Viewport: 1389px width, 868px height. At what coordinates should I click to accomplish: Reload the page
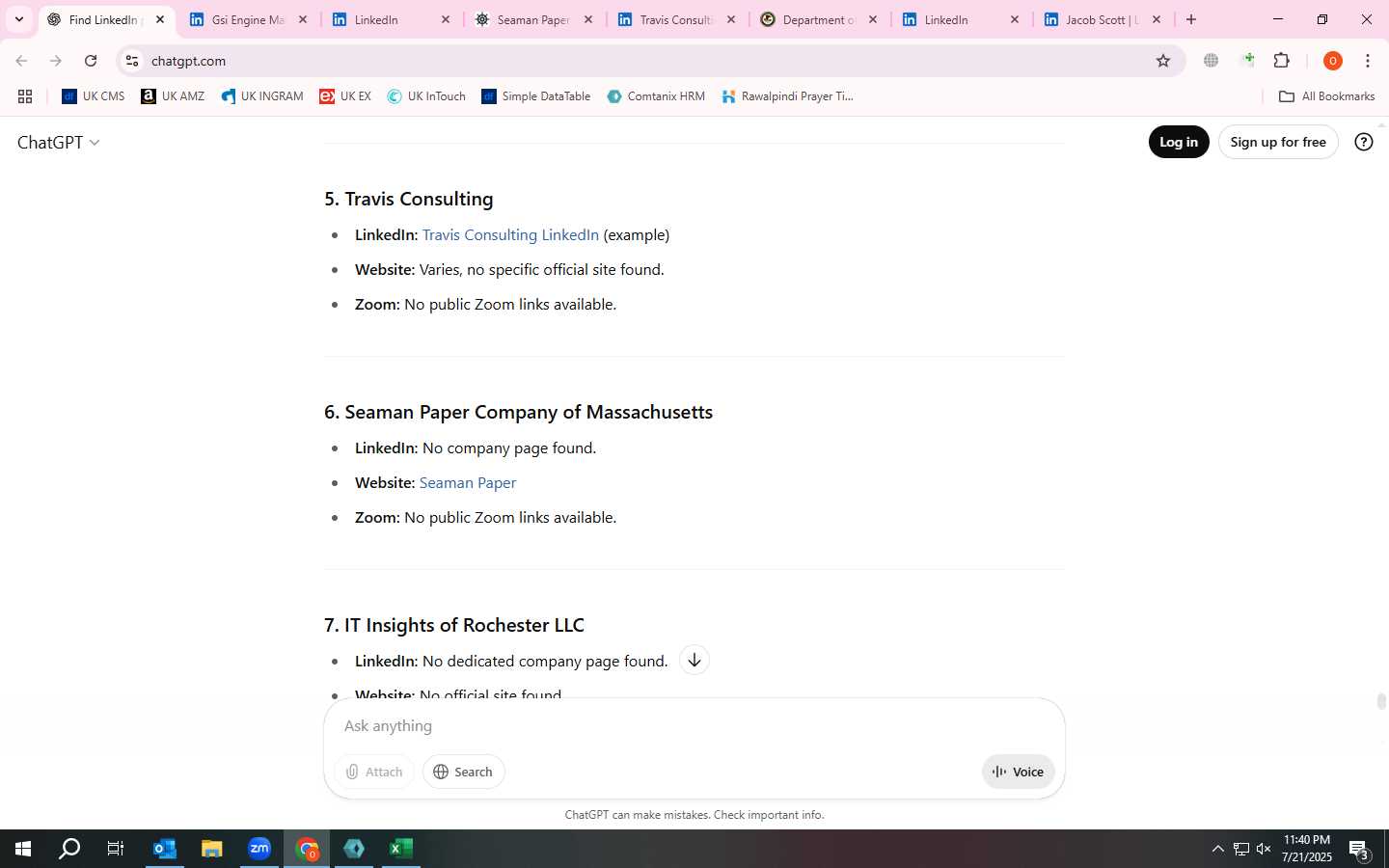[x=91, y=61]
